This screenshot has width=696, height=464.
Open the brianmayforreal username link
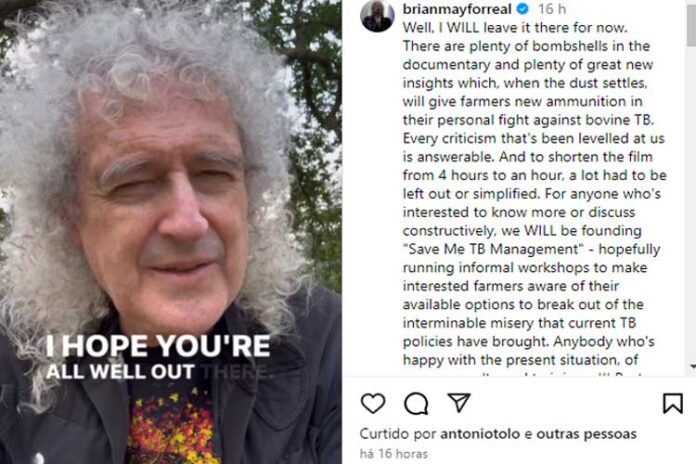[x=457, y=8]
